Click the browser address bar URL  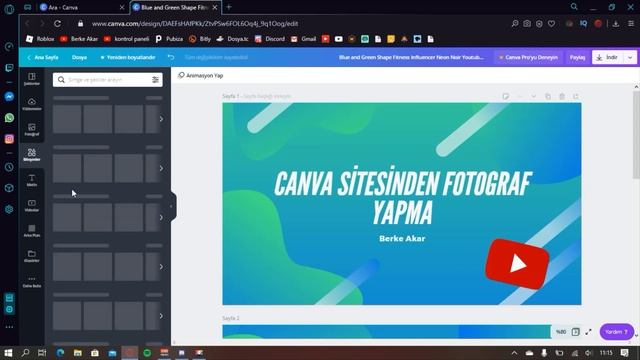pos(195,24)
